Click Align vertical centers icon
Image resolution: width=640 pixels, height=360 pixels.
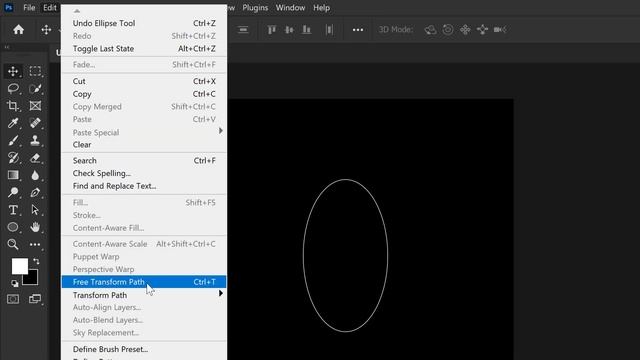click(x=289, y=29)
